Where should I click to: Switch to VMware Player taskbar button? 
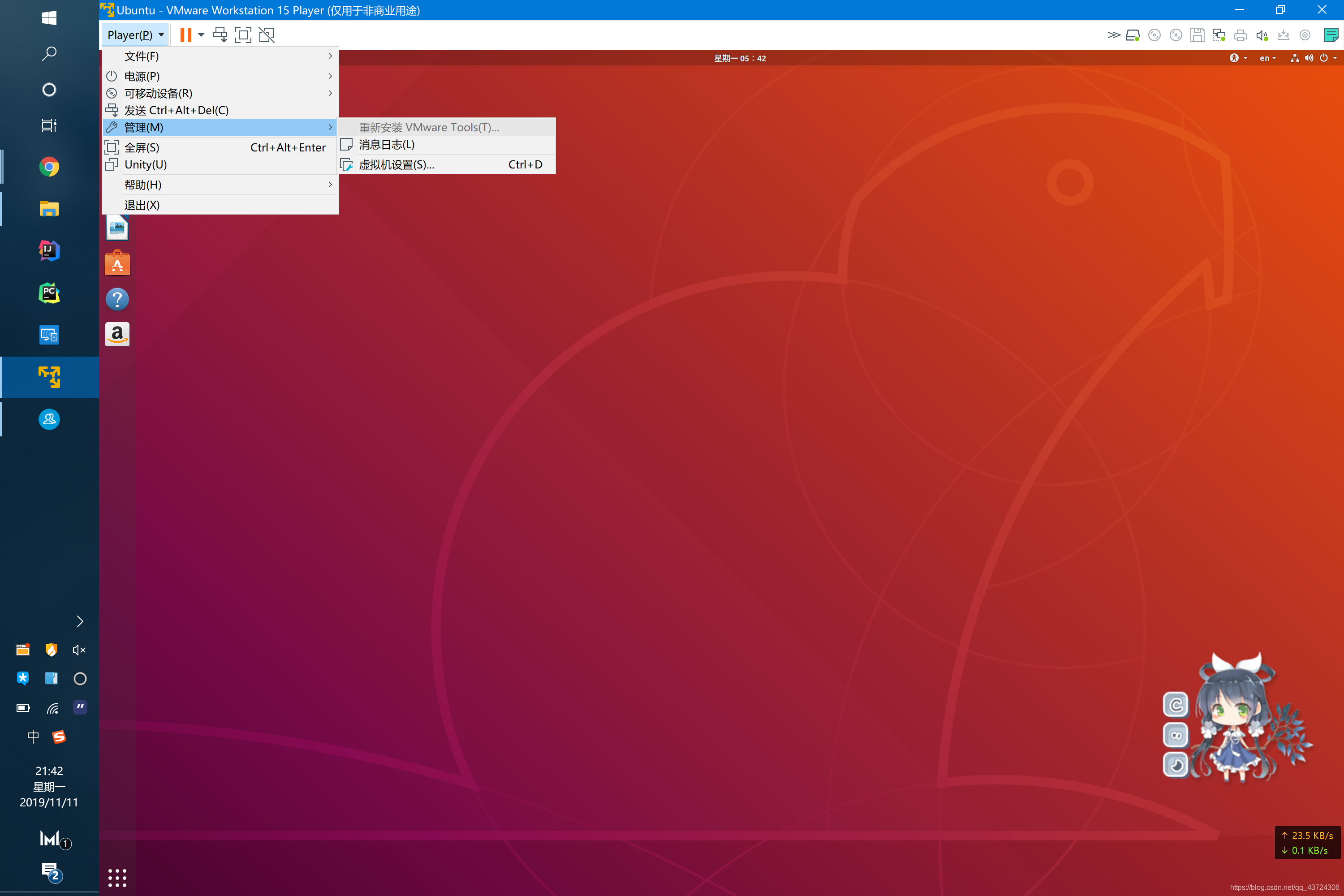(49, 377)
